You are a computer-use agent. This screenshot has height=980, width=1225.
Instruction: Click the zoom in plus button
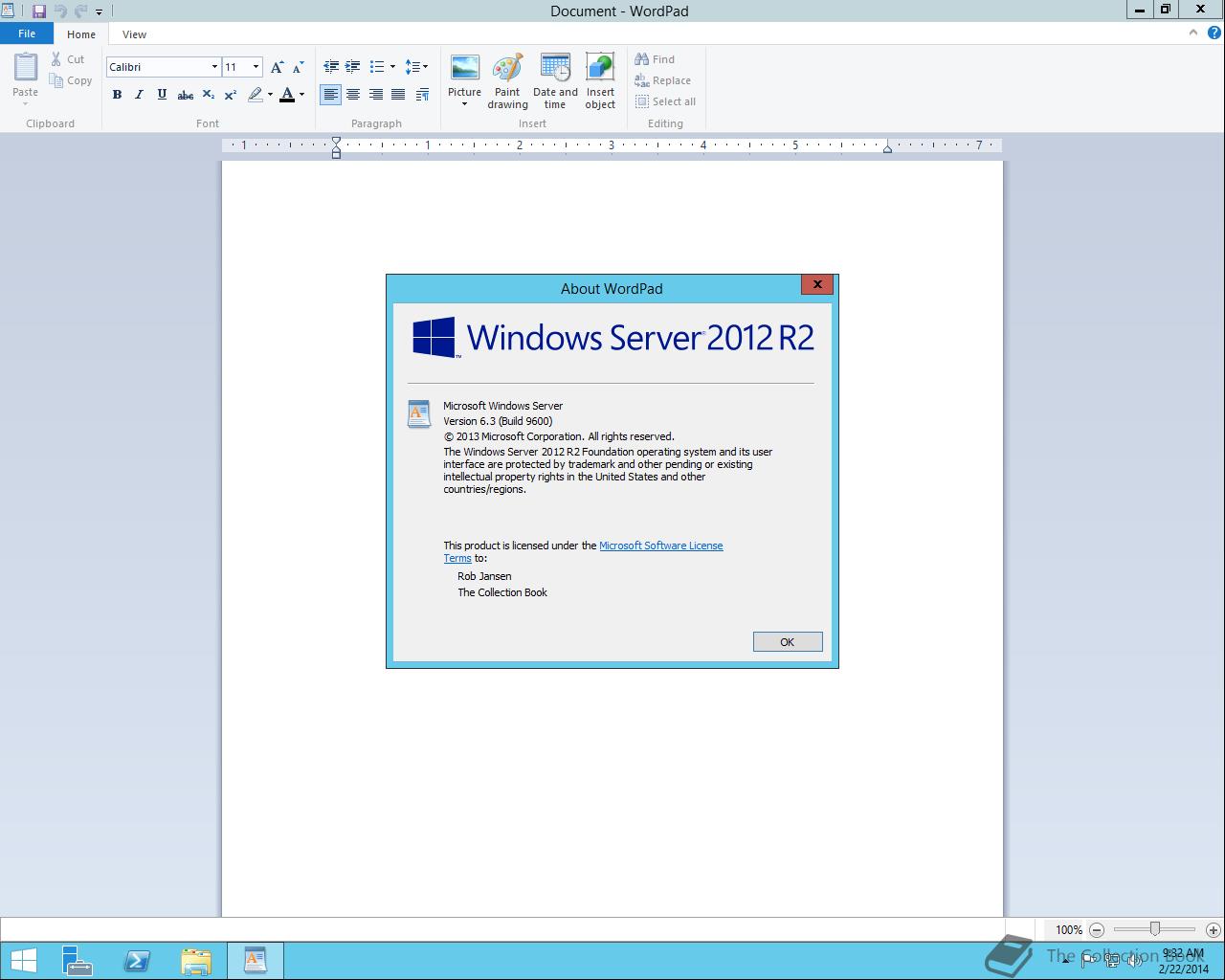[x=1214, y=929]
